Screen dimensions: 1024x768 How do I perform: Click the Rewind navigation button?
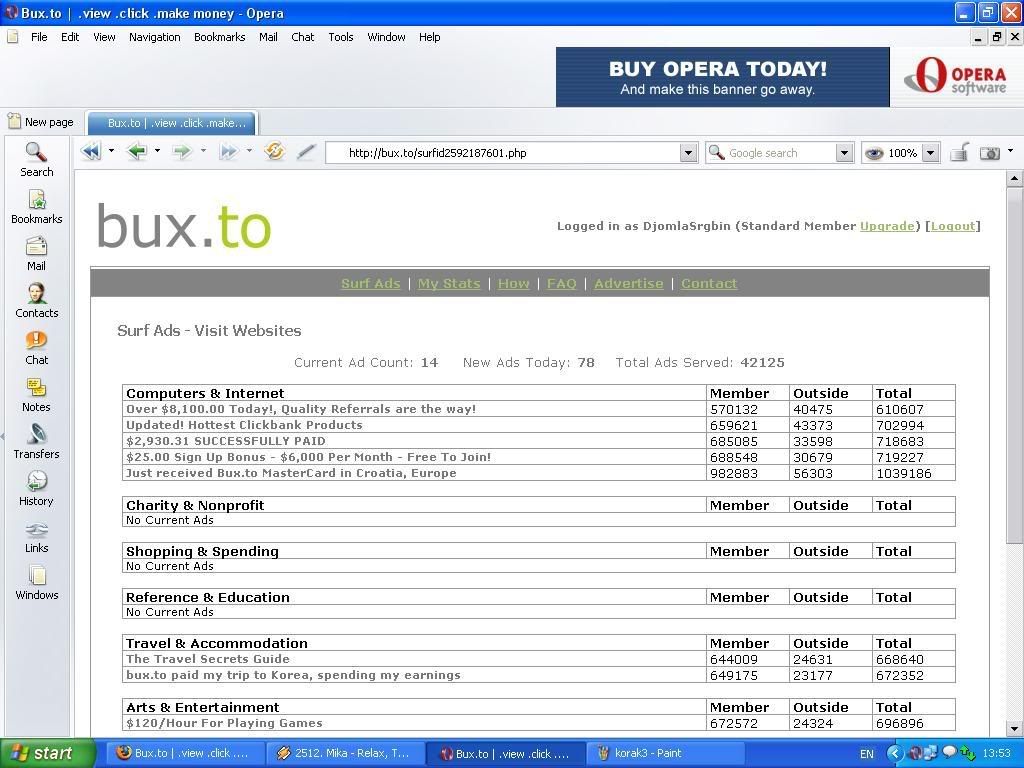pyautogui.click(x=91, y=152)
